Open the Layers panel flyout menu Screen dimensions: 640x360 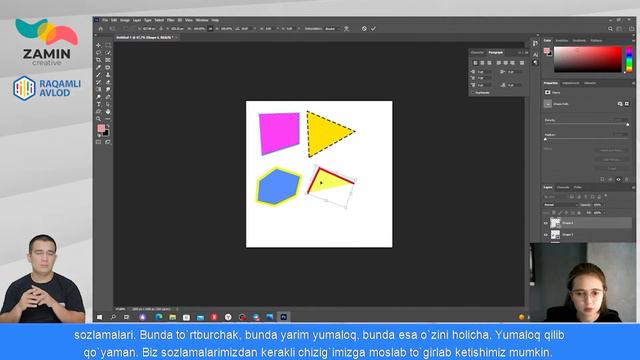tap(633, 187)
